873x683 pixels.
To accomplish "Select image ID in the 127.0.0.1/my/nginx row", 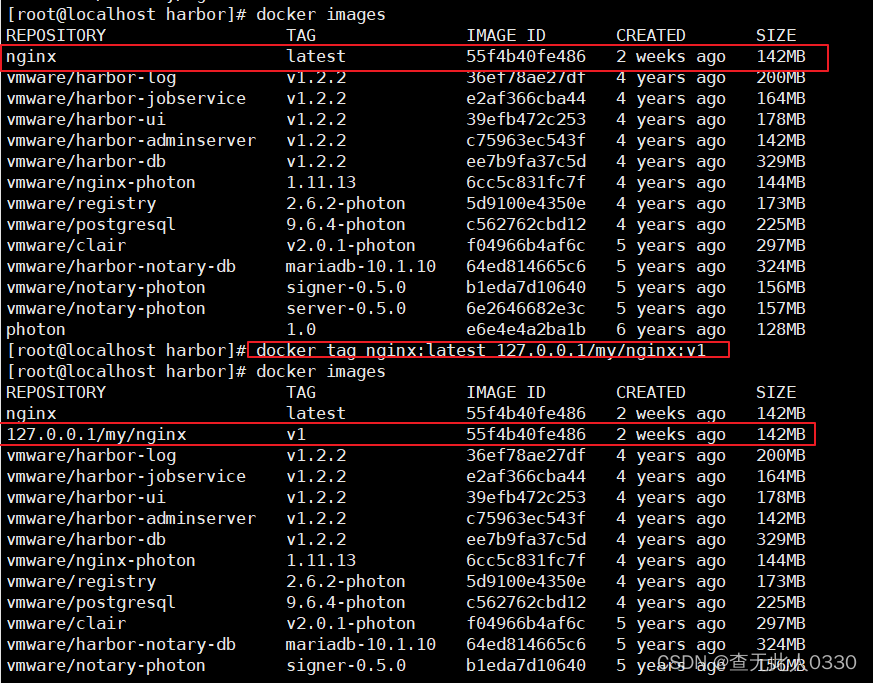I will (x=526, y=434).
